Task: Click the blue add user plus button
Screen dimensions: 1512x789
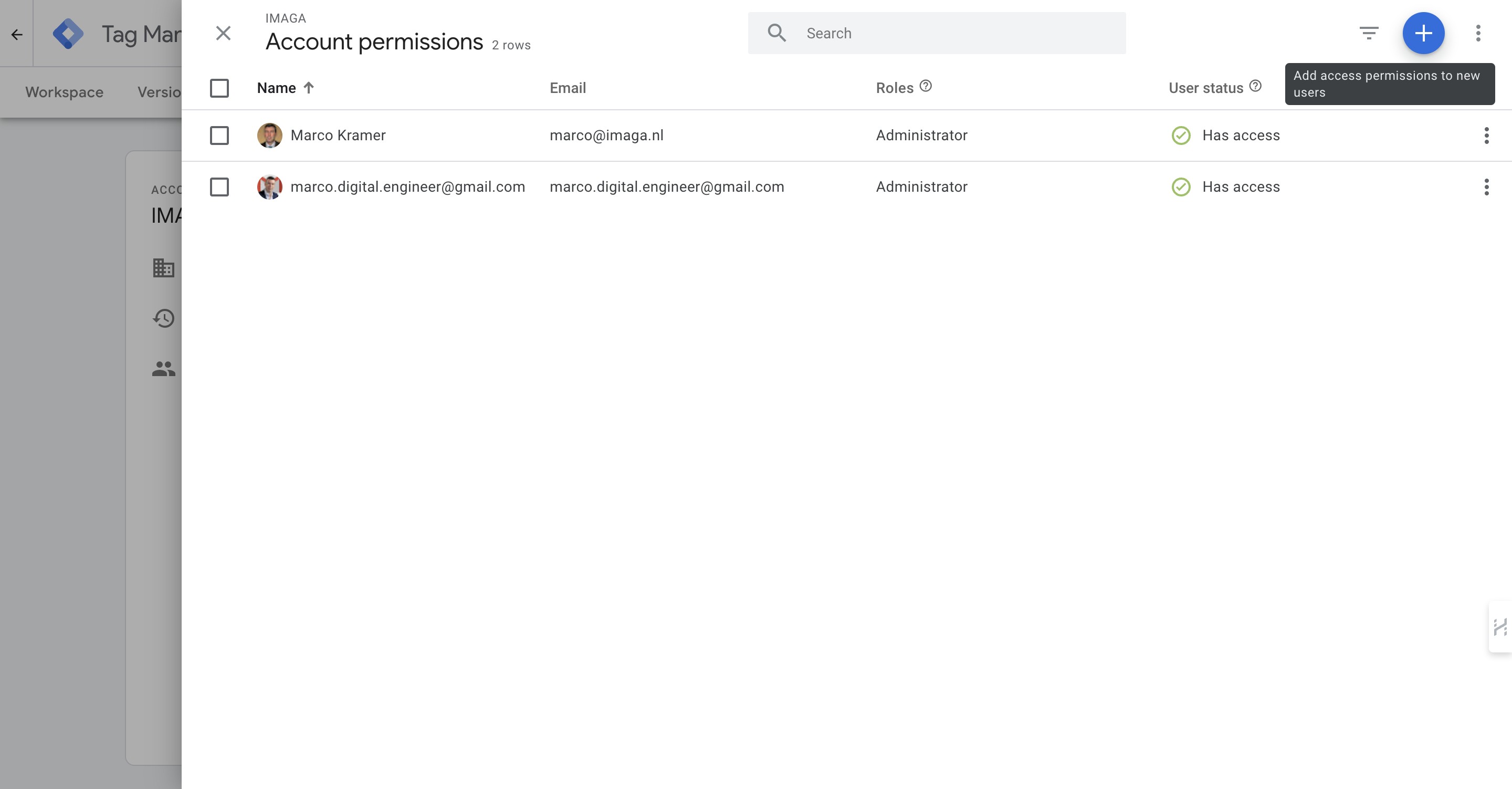Action: [x=1423, y=34]
